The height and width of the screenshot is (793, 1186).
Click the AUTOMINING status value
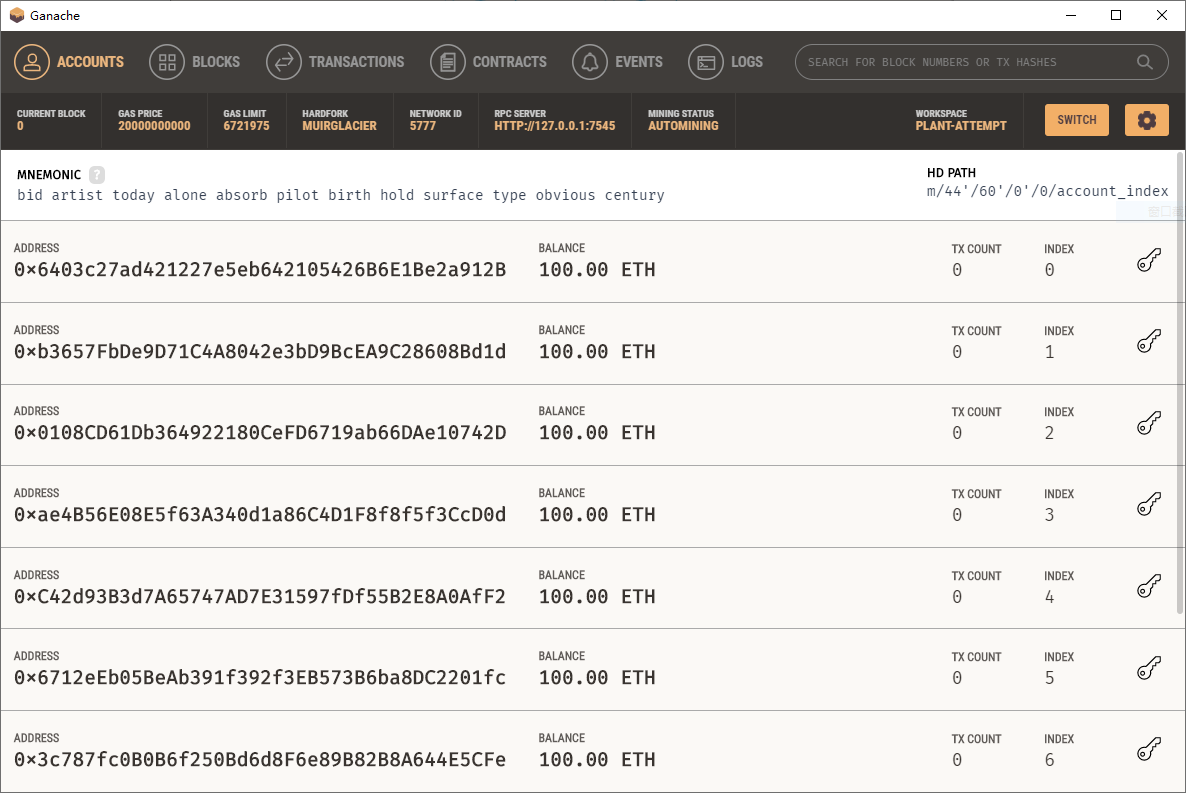pyautogui.click(x=683, y=126)
